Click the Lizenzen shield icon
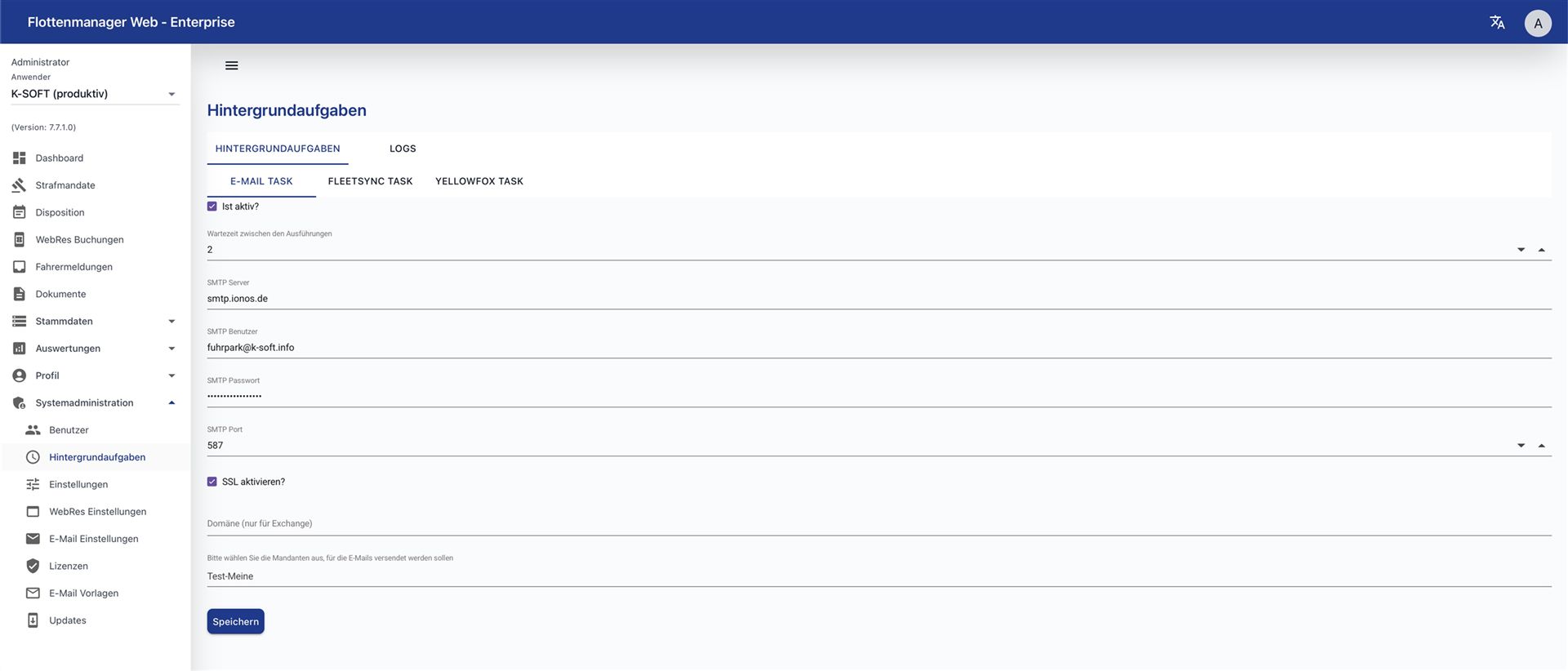 coord(33,566)
